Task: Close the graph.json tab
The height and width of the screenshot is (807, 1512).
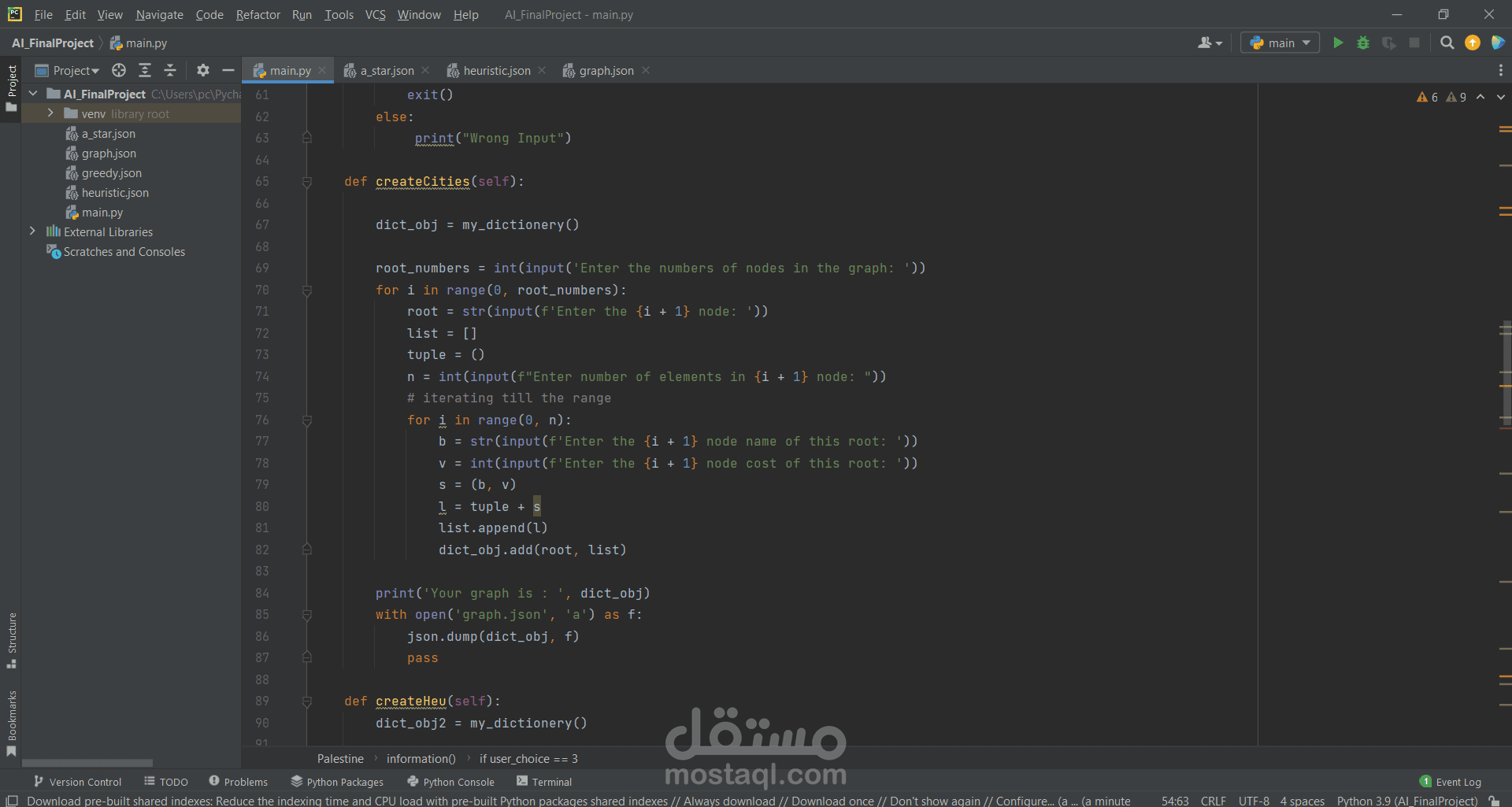Action: pos(646,70)
